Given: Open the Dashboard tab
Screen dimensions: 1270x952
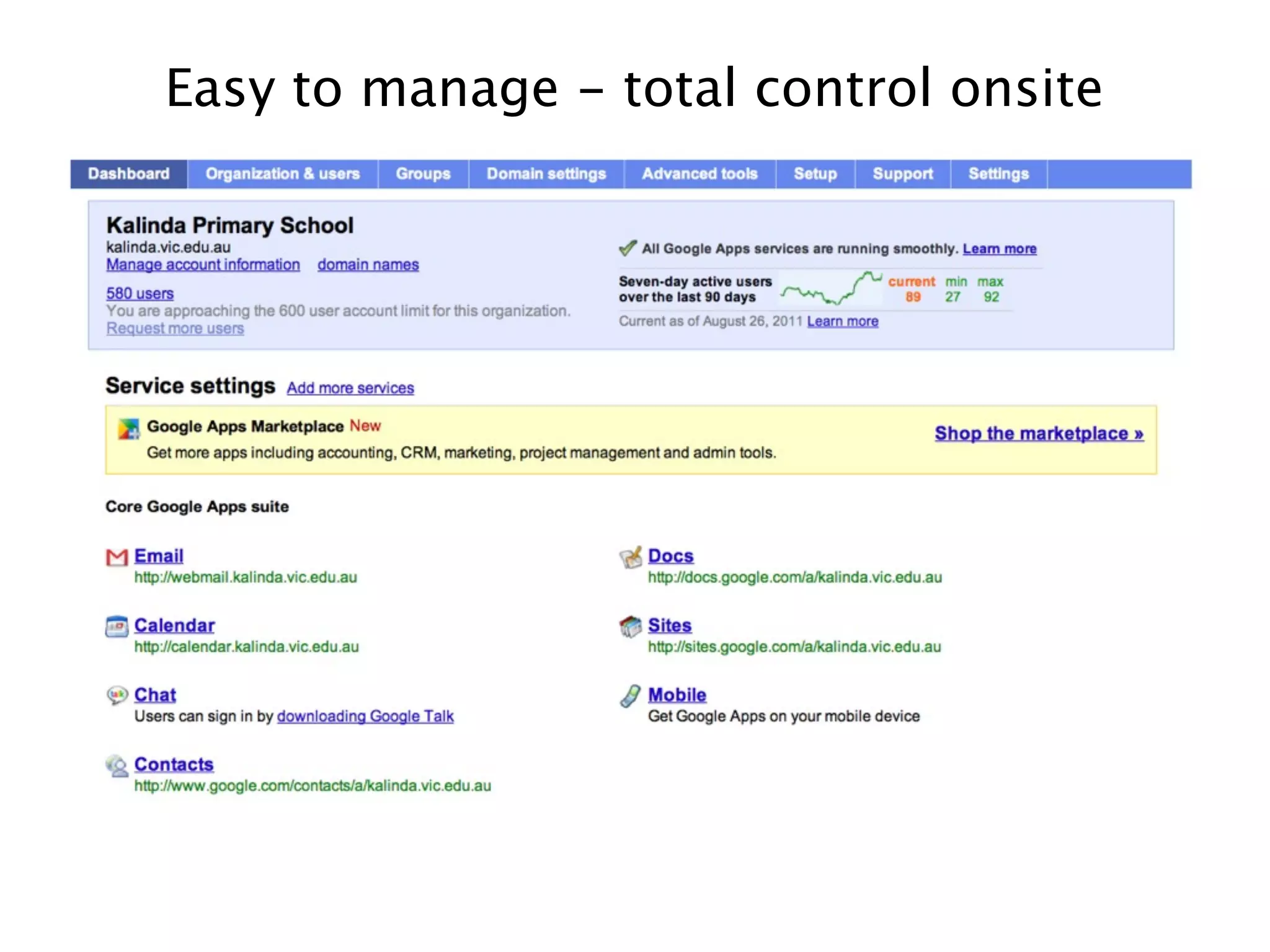Looking at the screenshot, I should pos(128,174).
